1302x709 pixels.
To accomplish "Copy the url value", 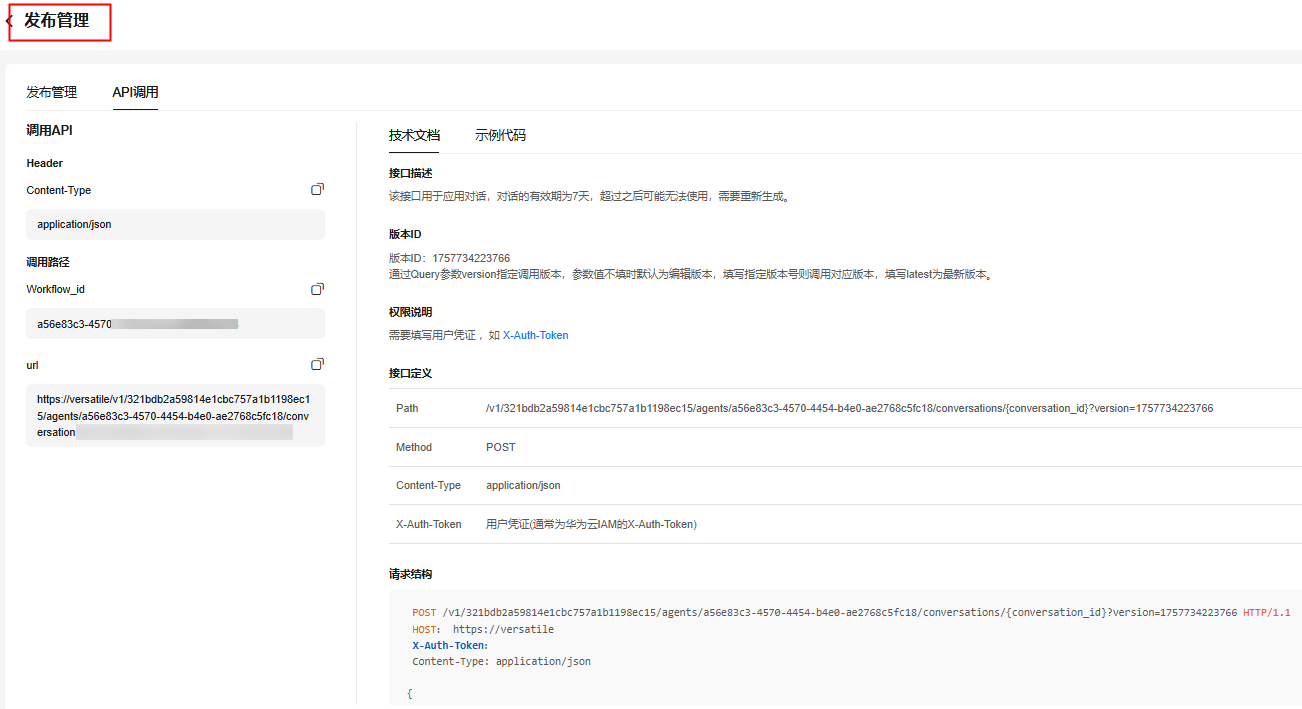I will click(317, 365).
